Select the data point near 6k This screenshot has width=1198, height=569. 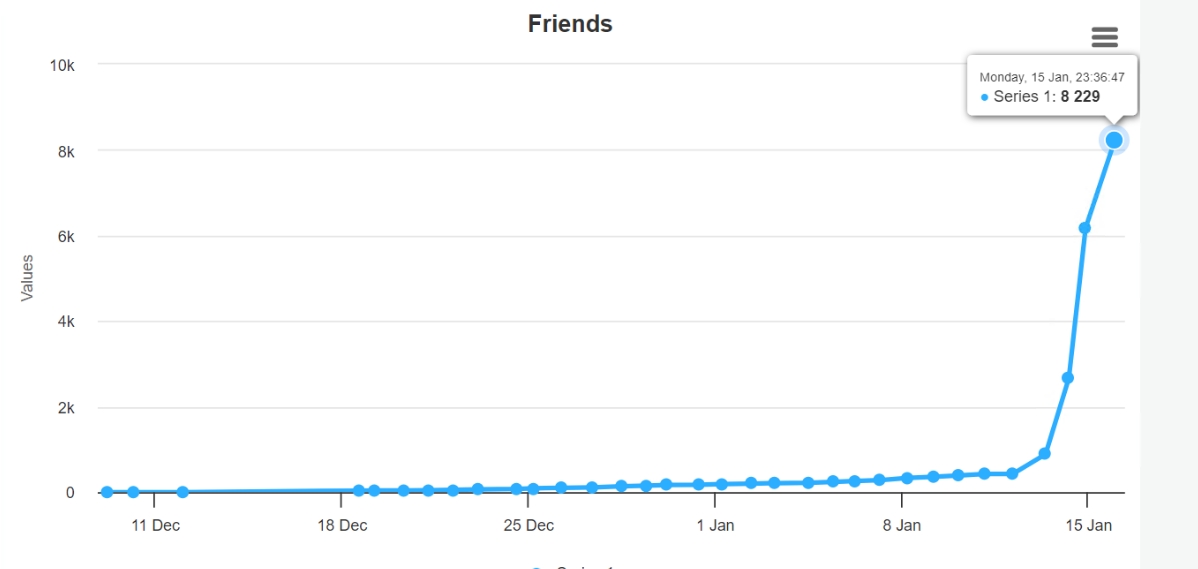click(1085, 228)
